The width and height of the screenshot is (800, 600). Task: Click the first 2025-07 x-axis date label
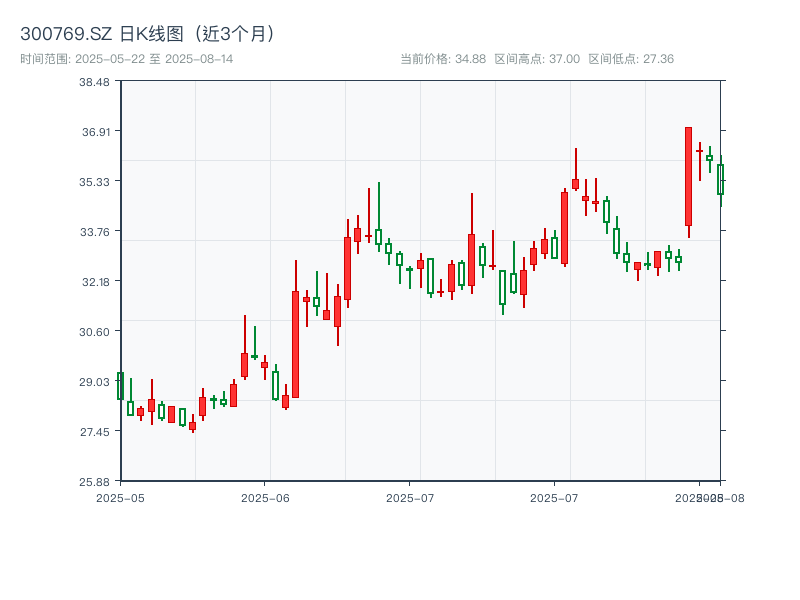(x=410, y=497)
